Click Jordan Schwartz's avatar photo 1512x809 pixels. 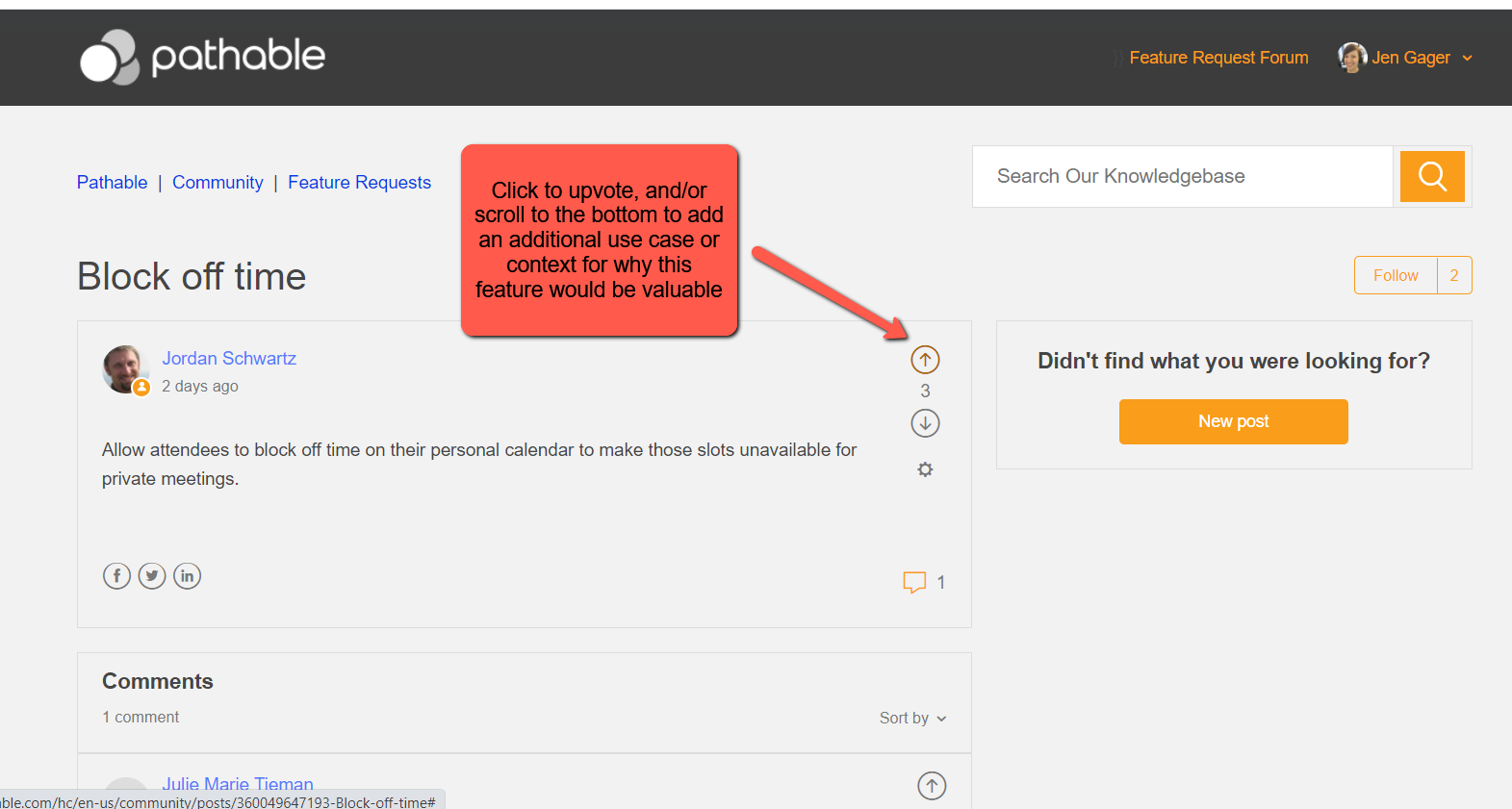pyautogui.click(x=126, y=370)
